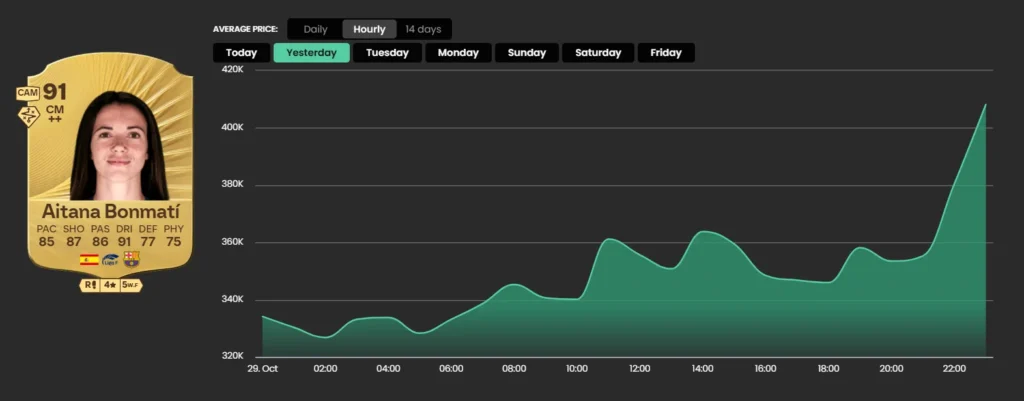Click the 08:00 time label
The image size is (1024, 401).
pyautogui.click(x=514, y=369)
